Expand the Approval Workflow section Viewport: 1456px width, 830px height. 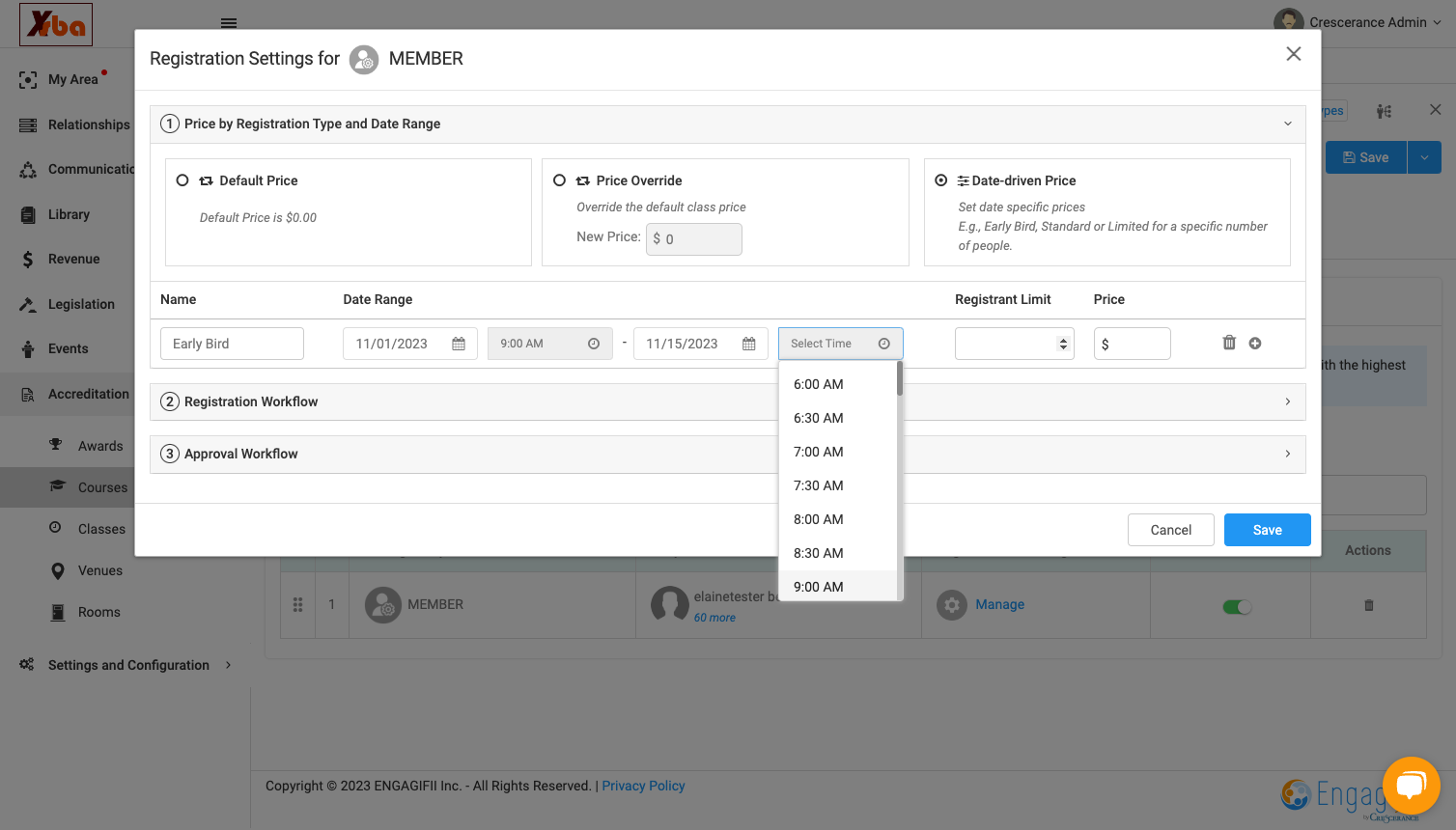[1287, 454]
